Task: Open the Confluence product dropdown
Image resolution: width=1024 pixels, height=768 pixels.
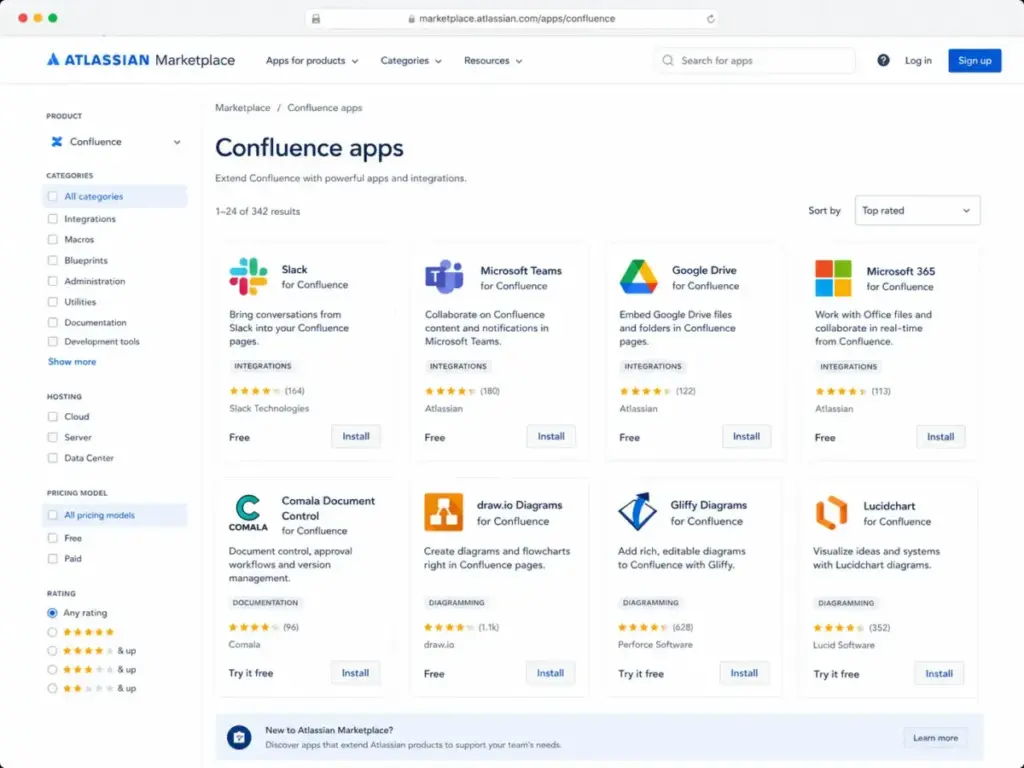Action: click(x=115, y=142)
